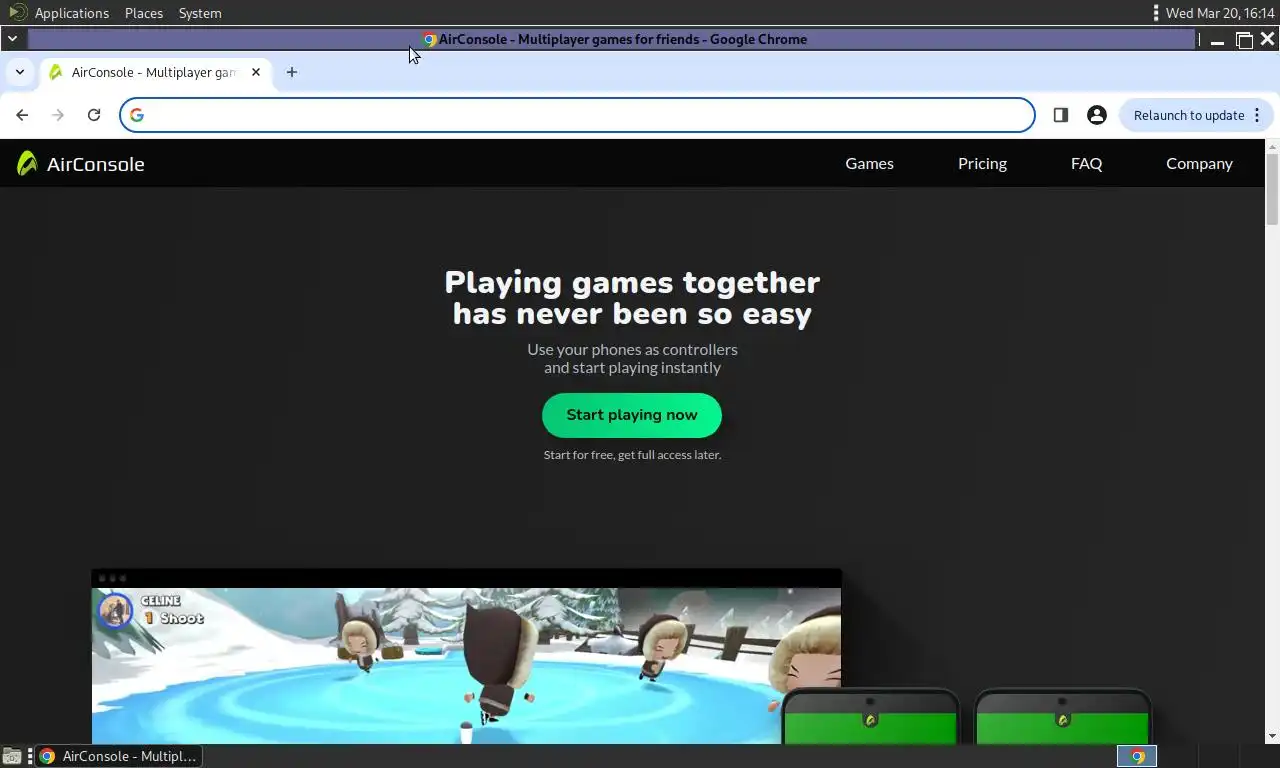The width and height of the screenshot is (1280, 768).
Task: Open a new tab with the plus icon
Action: tap(292, 72)
